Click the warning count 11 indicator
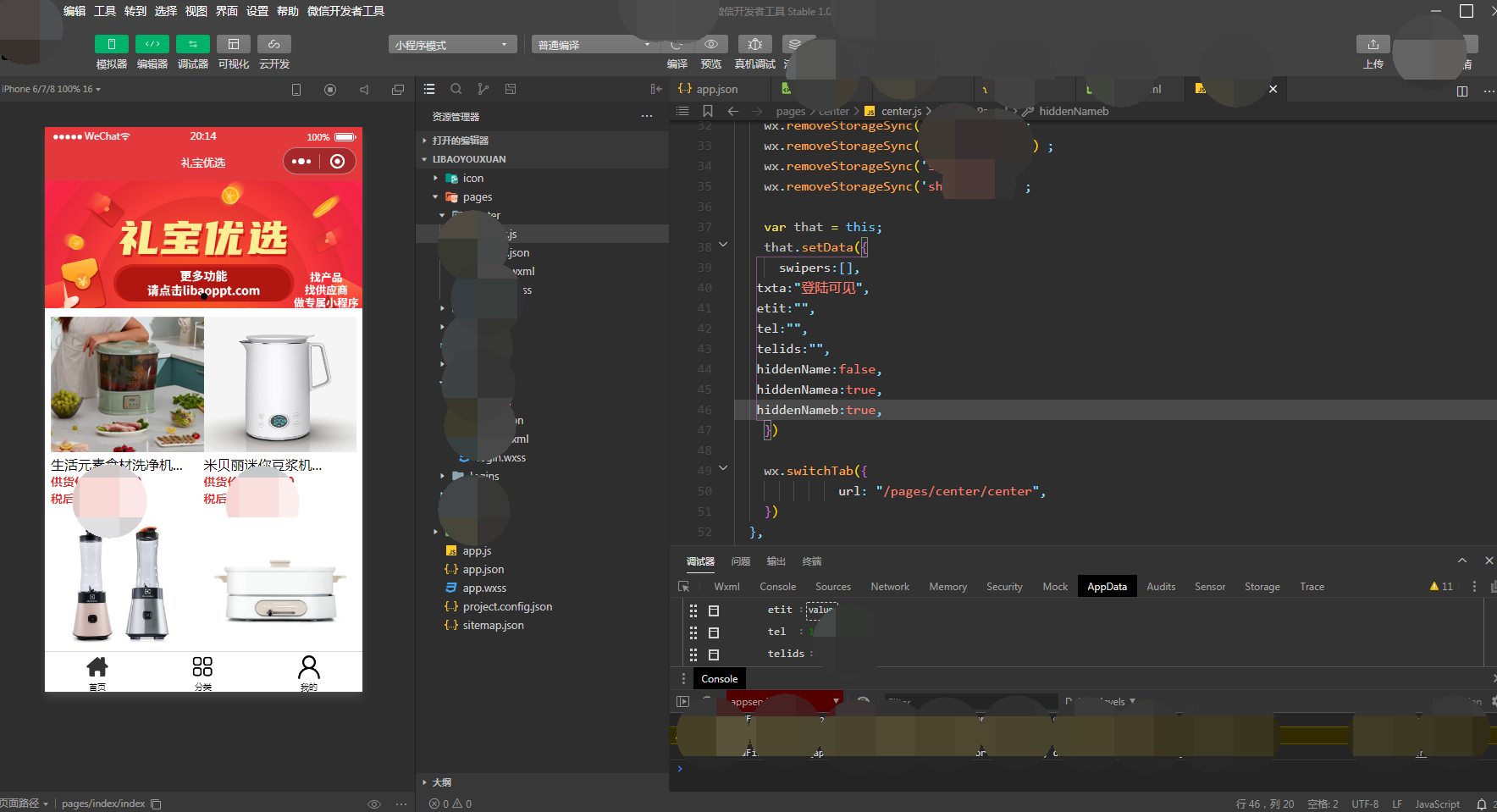This screenshot has height=812, width=1497. click(x=1441, y=586)
